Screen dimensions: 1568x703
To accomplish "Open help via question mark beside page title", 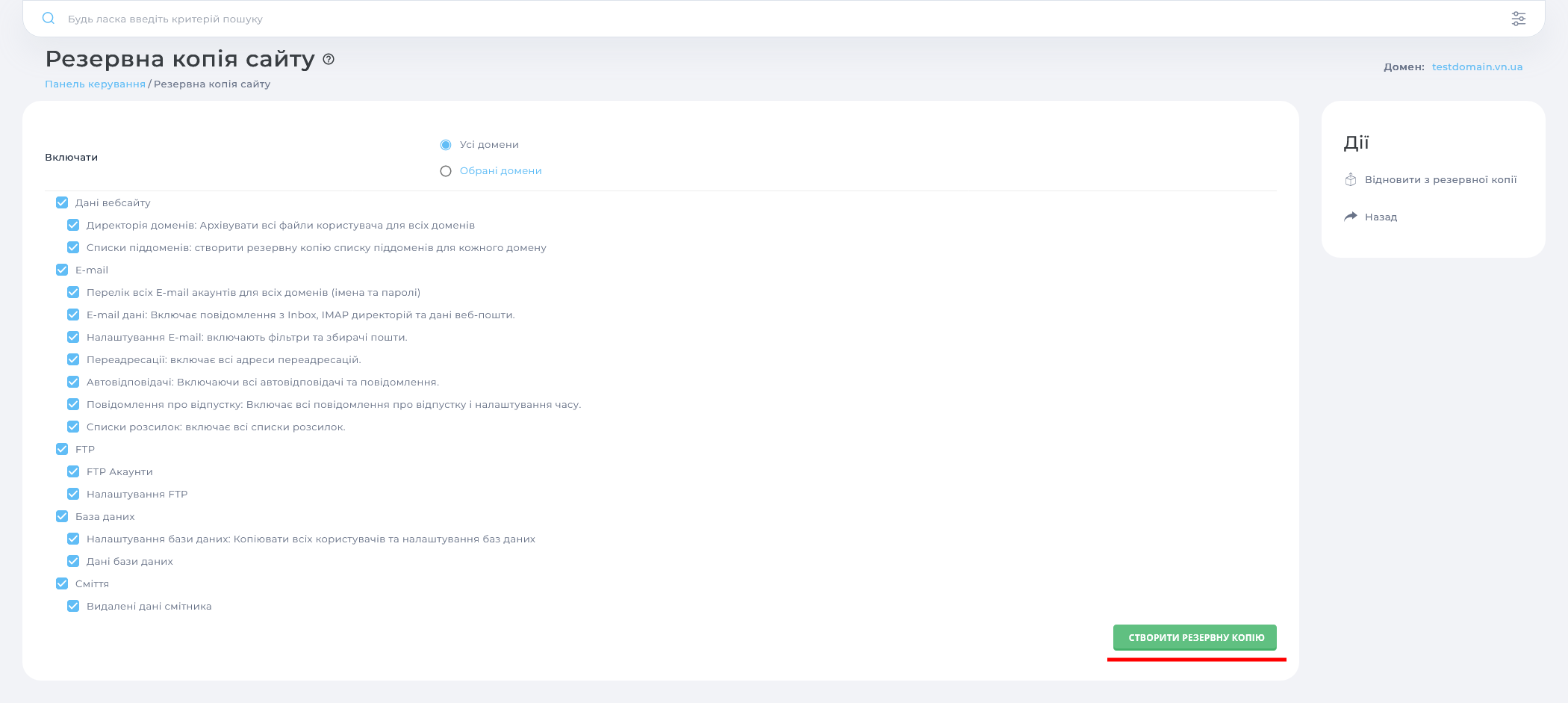I will click(327, 60).
